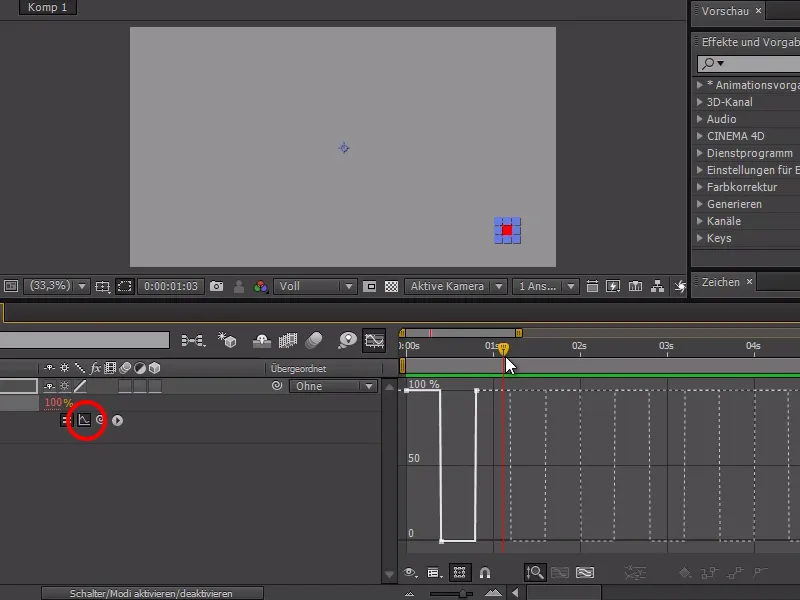Toggle always preview this view button
The image size is (800, 600).
(x=11, y=286)
